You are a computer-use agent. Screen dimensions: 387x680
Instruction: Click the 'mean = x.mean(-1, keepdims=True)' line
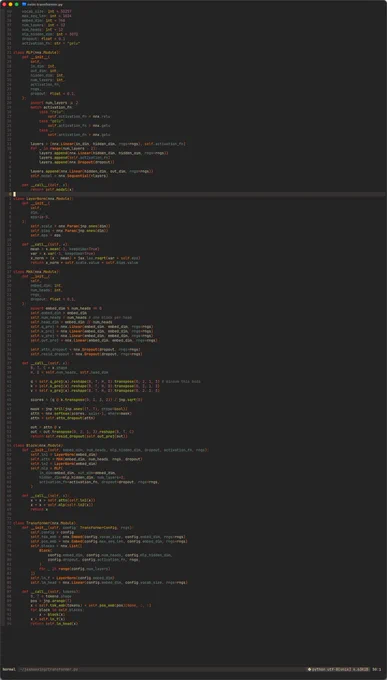coord(65,249)
